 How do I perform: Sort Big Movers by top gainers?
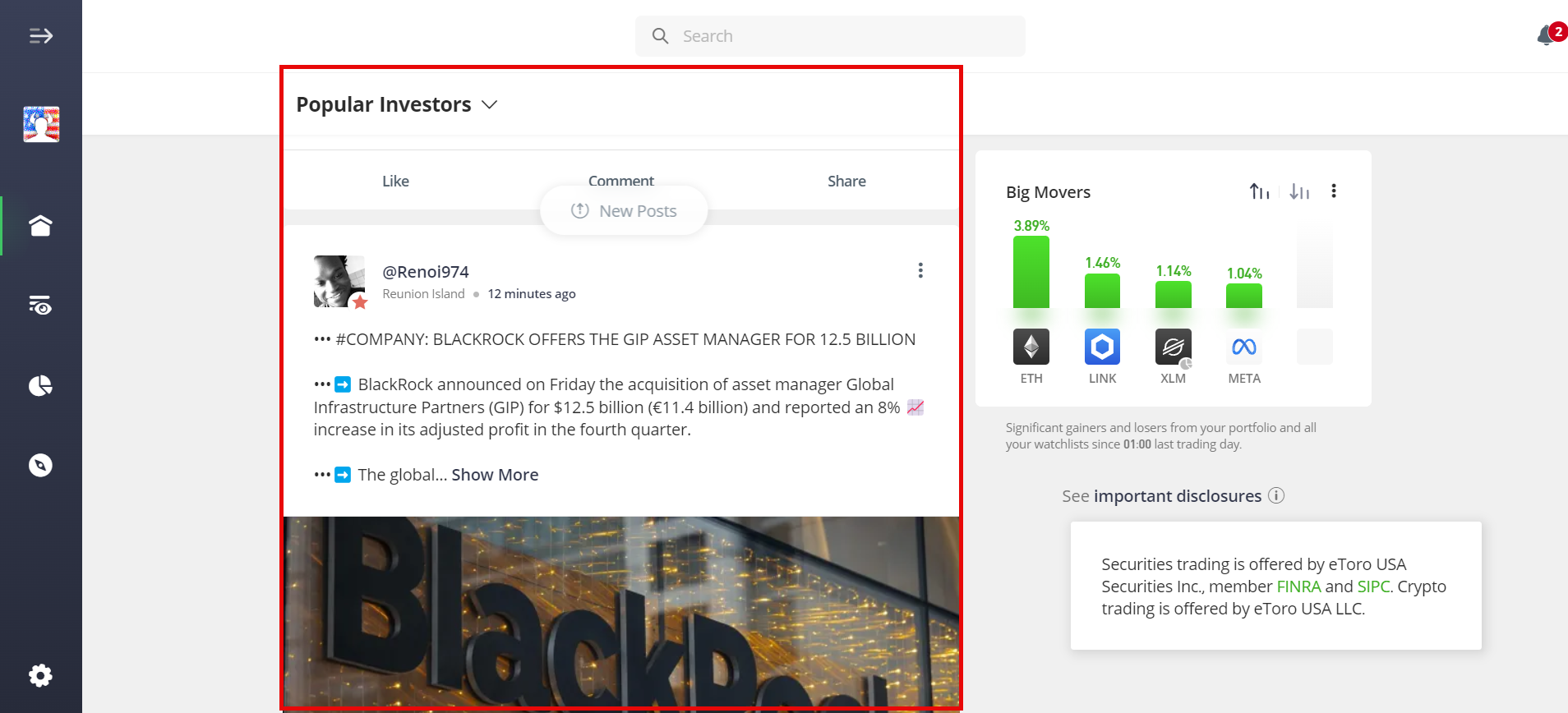point(1259,191)
